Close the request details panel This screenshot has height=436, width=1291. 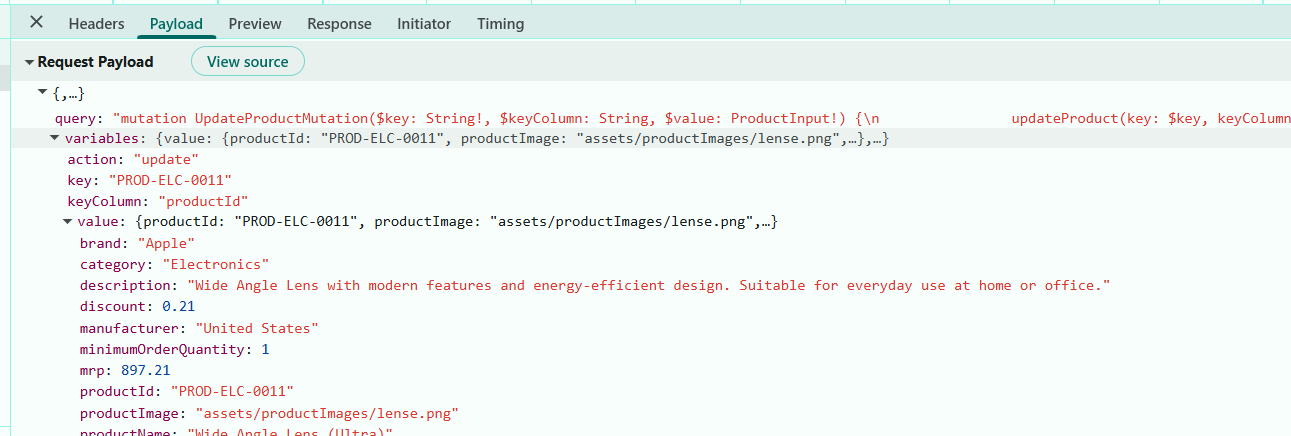click(x=36, y=23)
